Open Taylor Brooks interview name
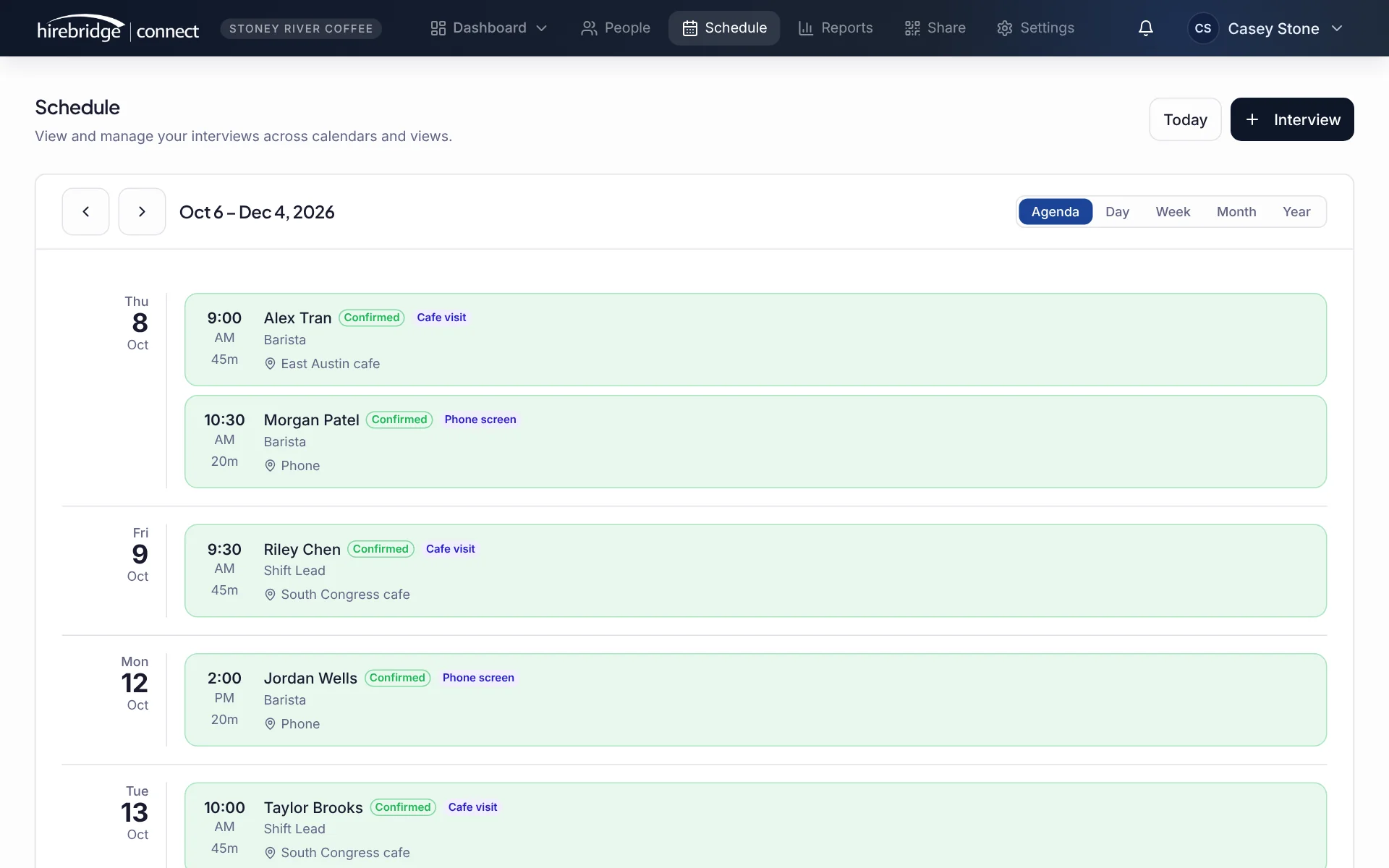 tap(313, 808)
